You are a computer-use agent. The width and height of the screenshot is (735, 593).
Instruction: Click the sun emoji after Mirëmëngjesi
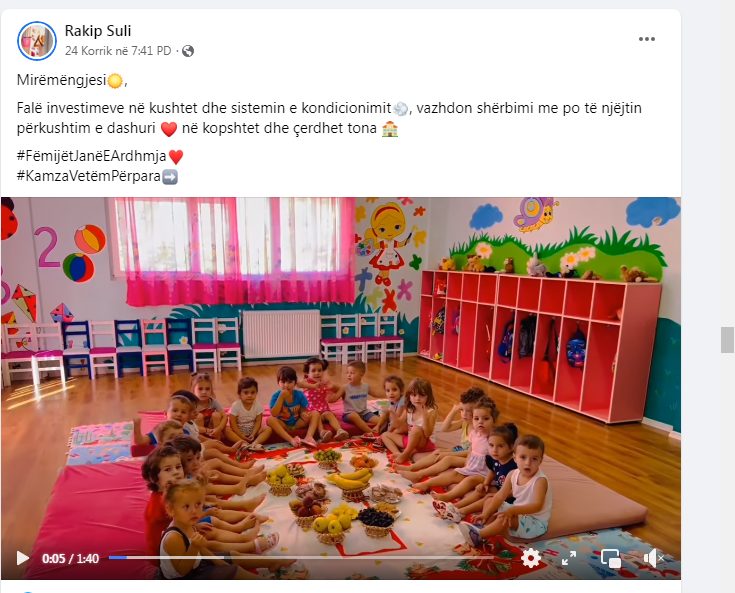[x=115, y=81]
